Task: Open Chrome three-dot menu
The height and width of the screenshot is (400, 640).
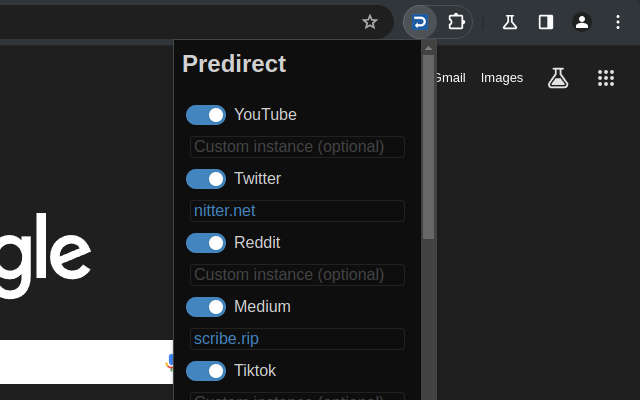Action: point(618,22)
